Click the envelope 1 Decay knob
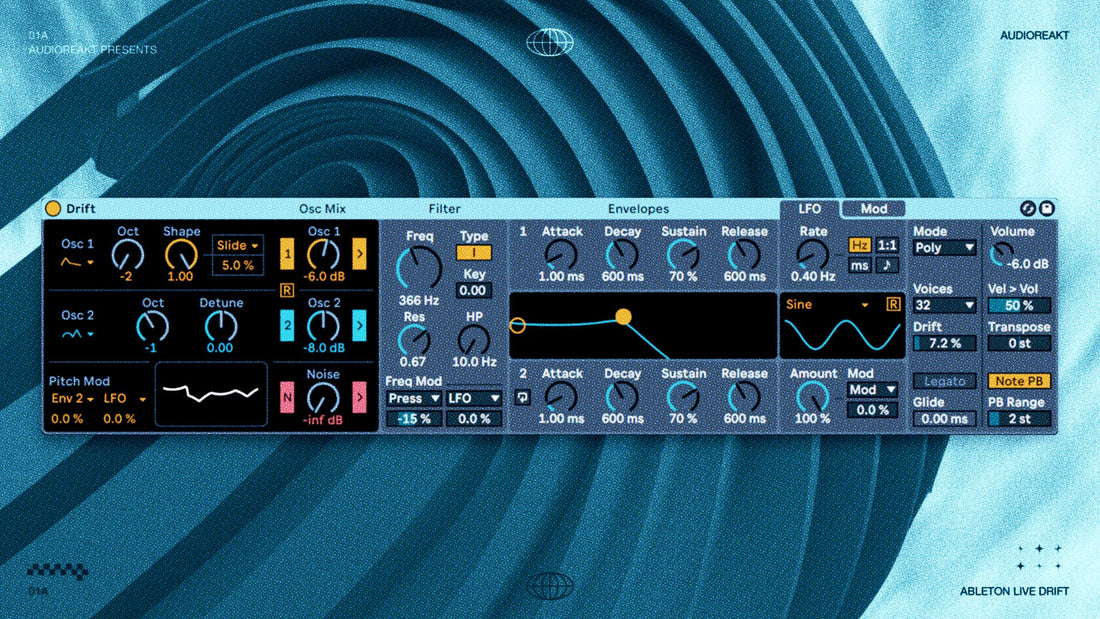The width and height of the screenshot is (1100, 619). [622, 255]
